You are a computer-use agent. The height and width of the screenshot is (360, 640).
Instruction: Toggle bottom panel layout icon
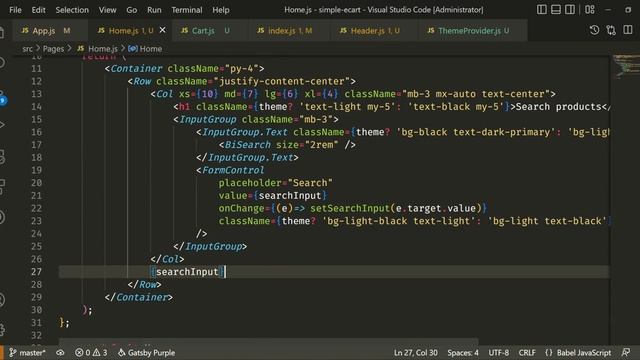pyautogui.click(x=556, y=9)
